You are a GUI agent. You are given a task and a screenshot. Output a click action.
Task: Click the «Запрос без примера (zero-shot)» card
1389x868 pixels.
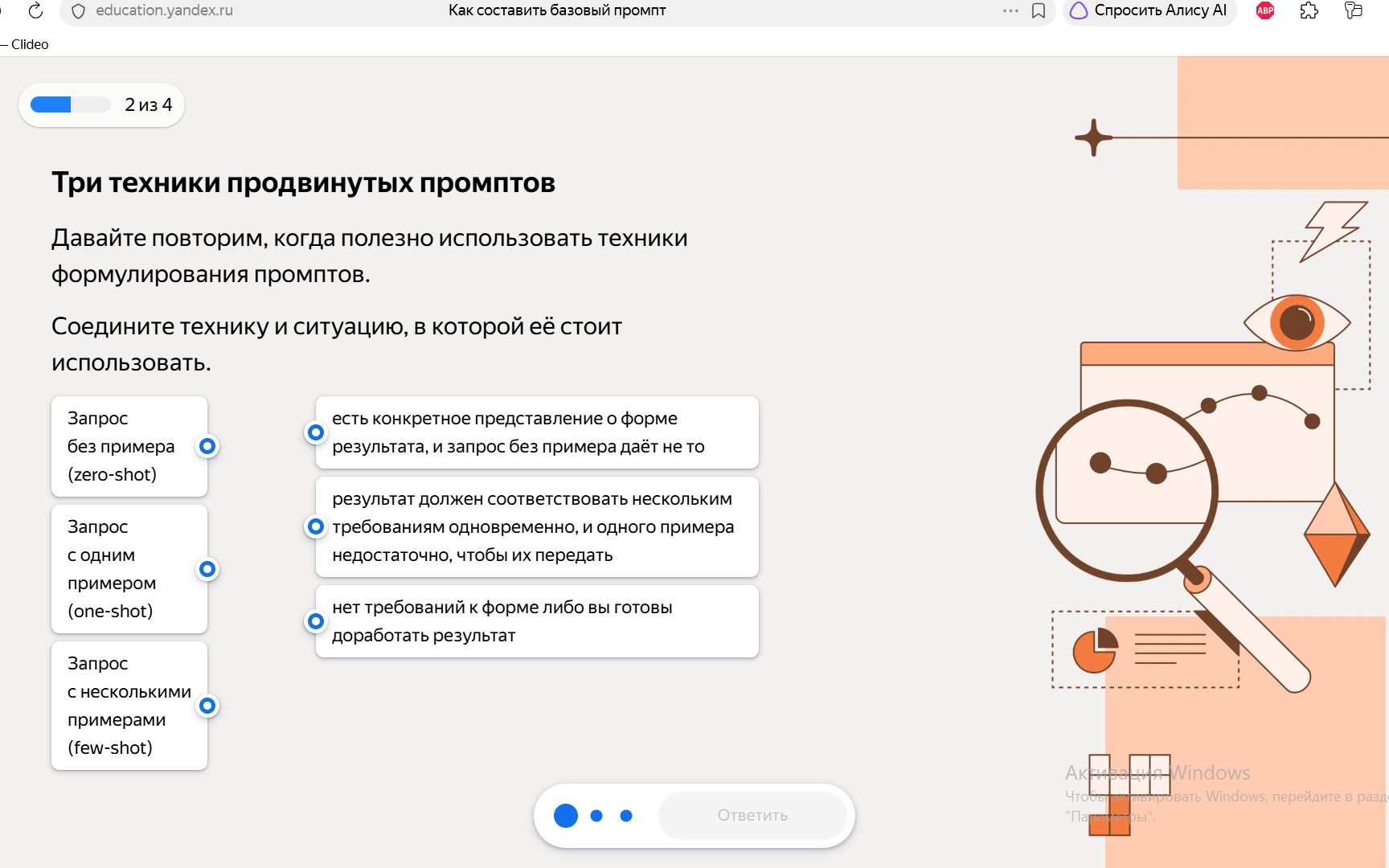[129, 446]
